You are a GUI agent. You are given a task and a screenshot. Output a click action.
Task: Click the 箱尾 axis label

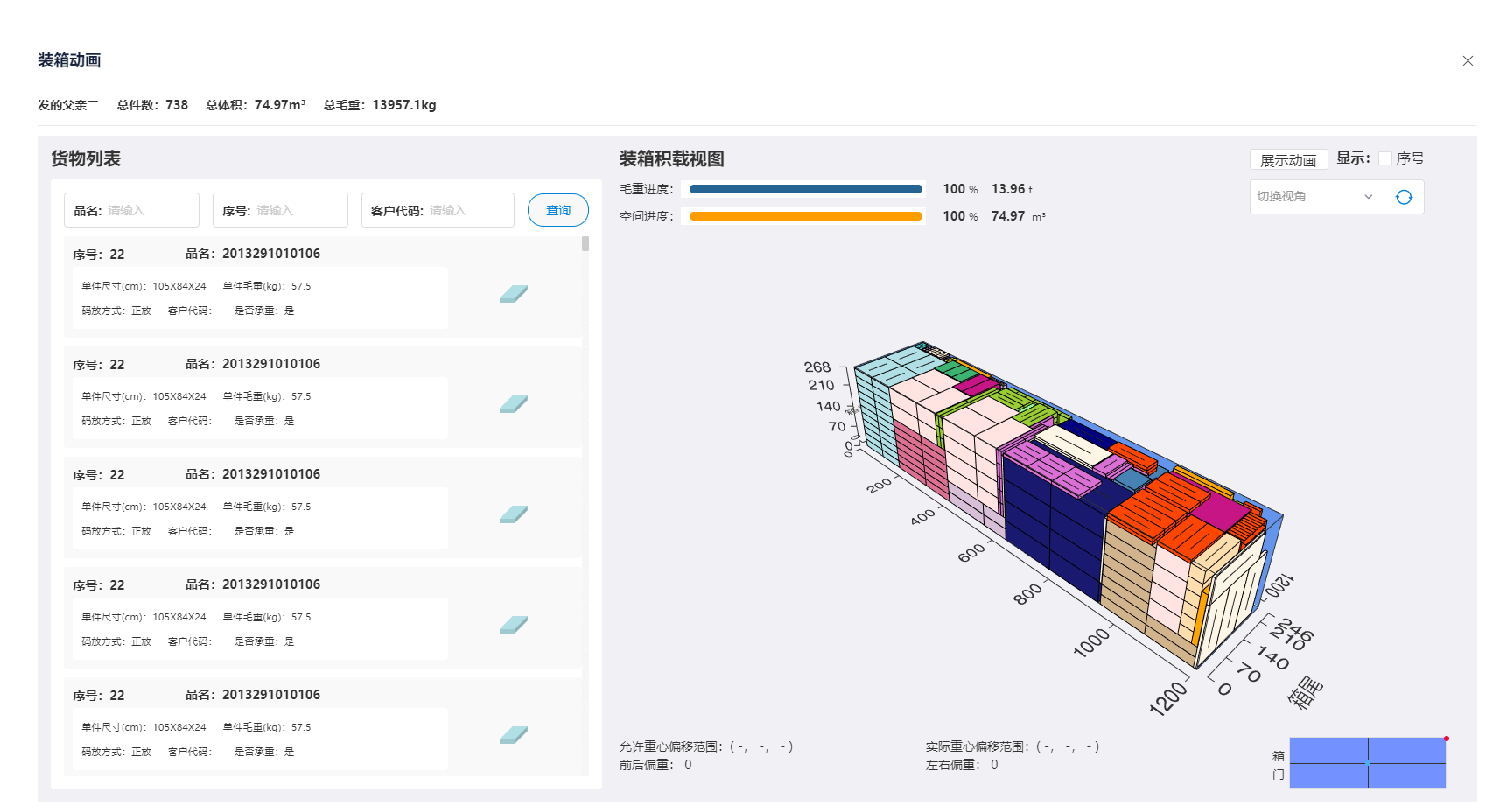(1305, 692)
